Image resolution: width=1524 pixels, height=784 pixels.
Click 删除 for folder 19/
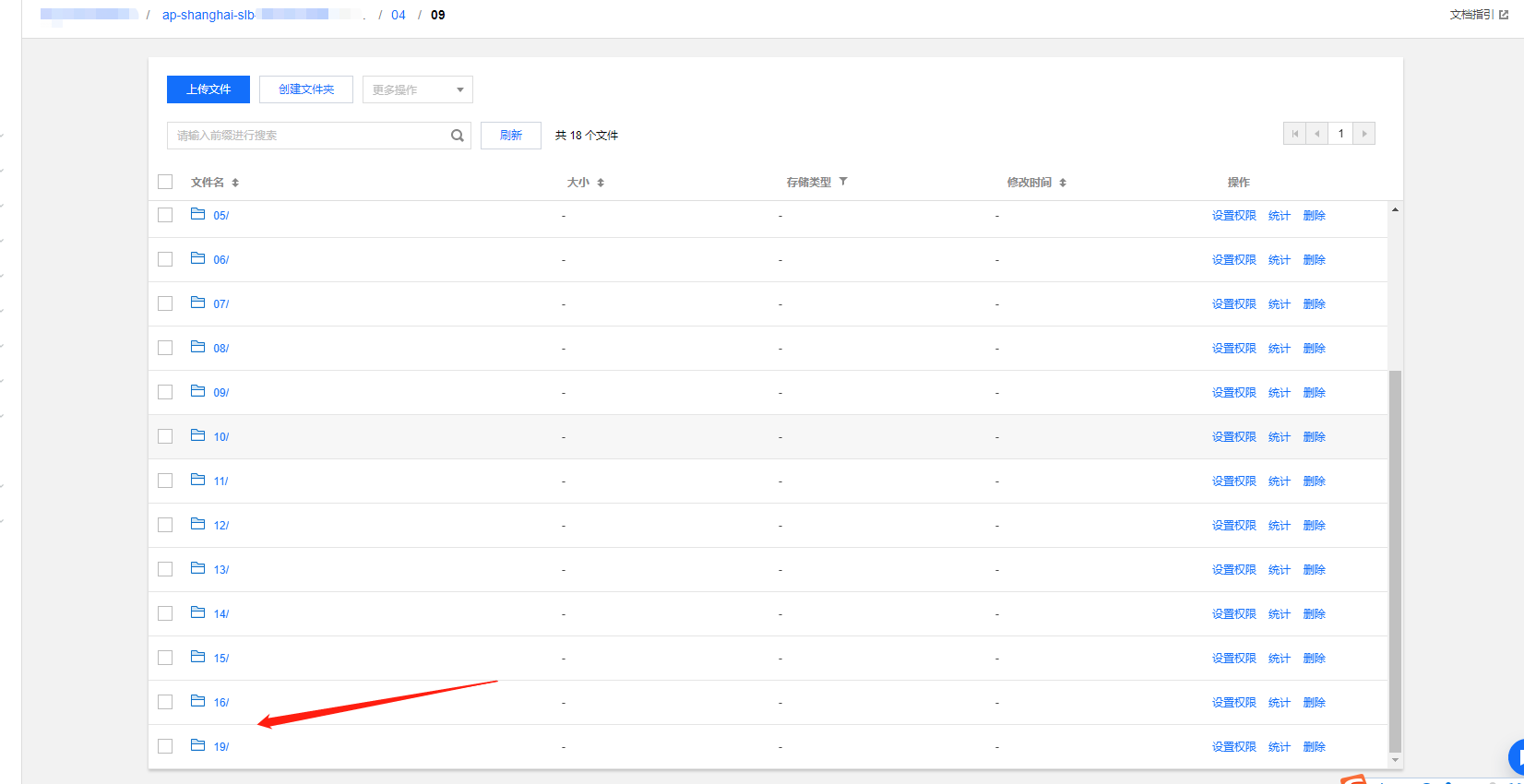click(1315, 747)
